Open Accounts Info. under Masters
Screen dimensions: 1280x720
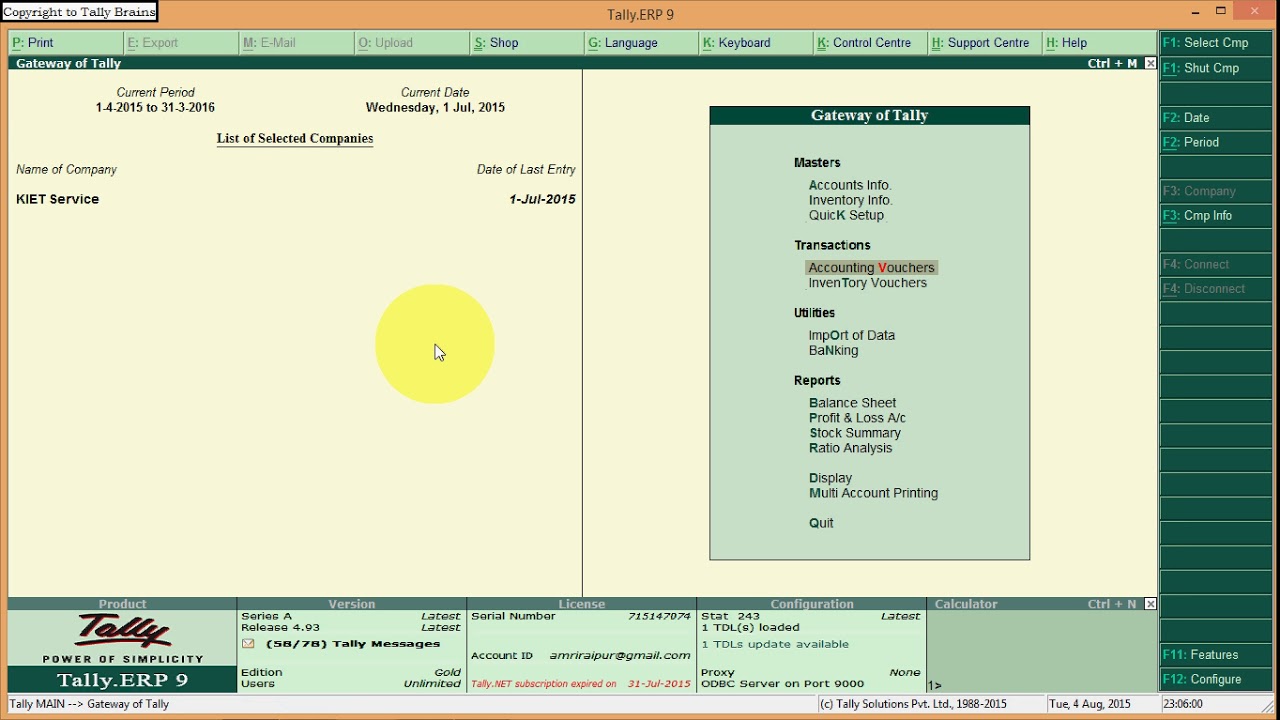click(x=850, y=185)
